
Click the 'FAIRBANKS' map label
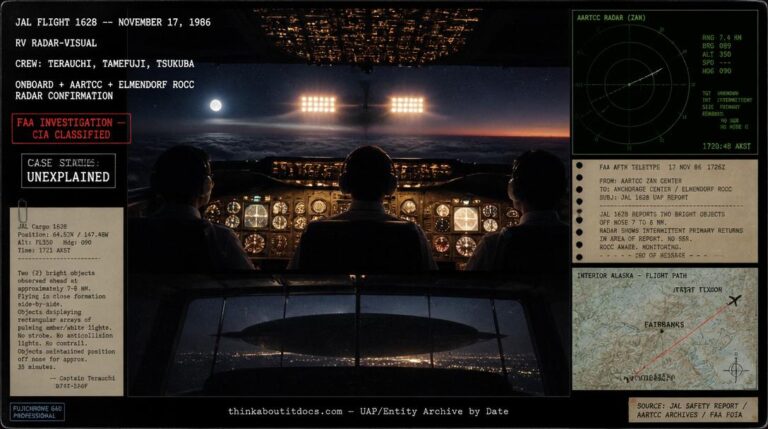[664, 324]
